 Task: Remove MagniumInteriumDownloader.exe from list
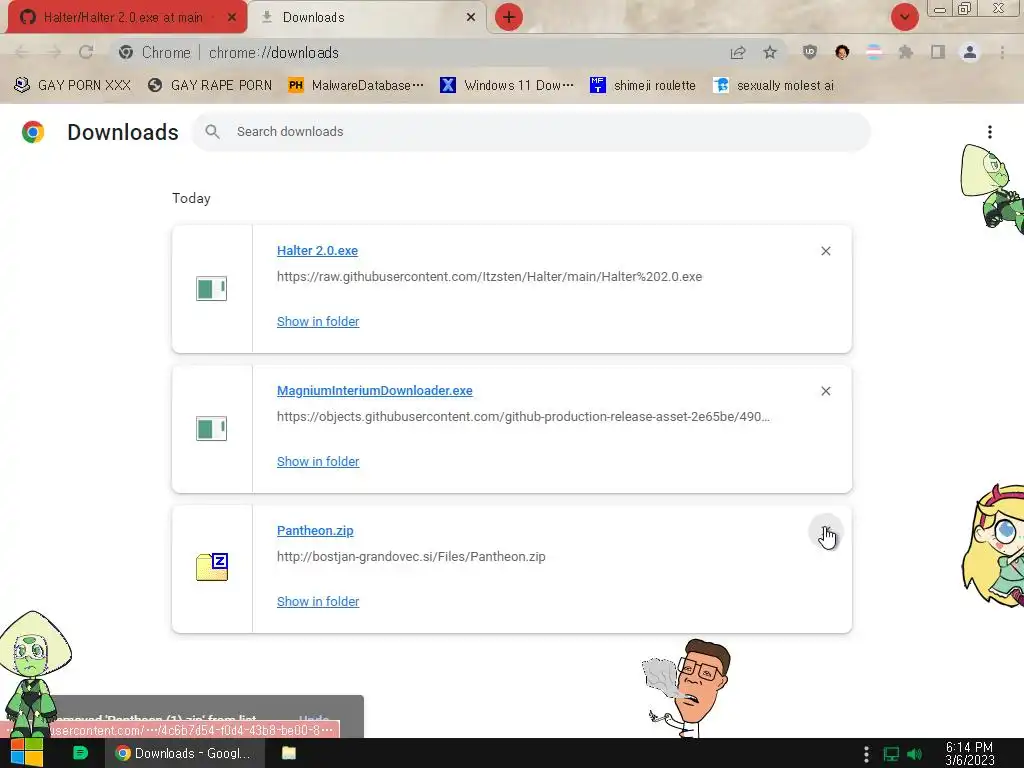coord(825,391)
